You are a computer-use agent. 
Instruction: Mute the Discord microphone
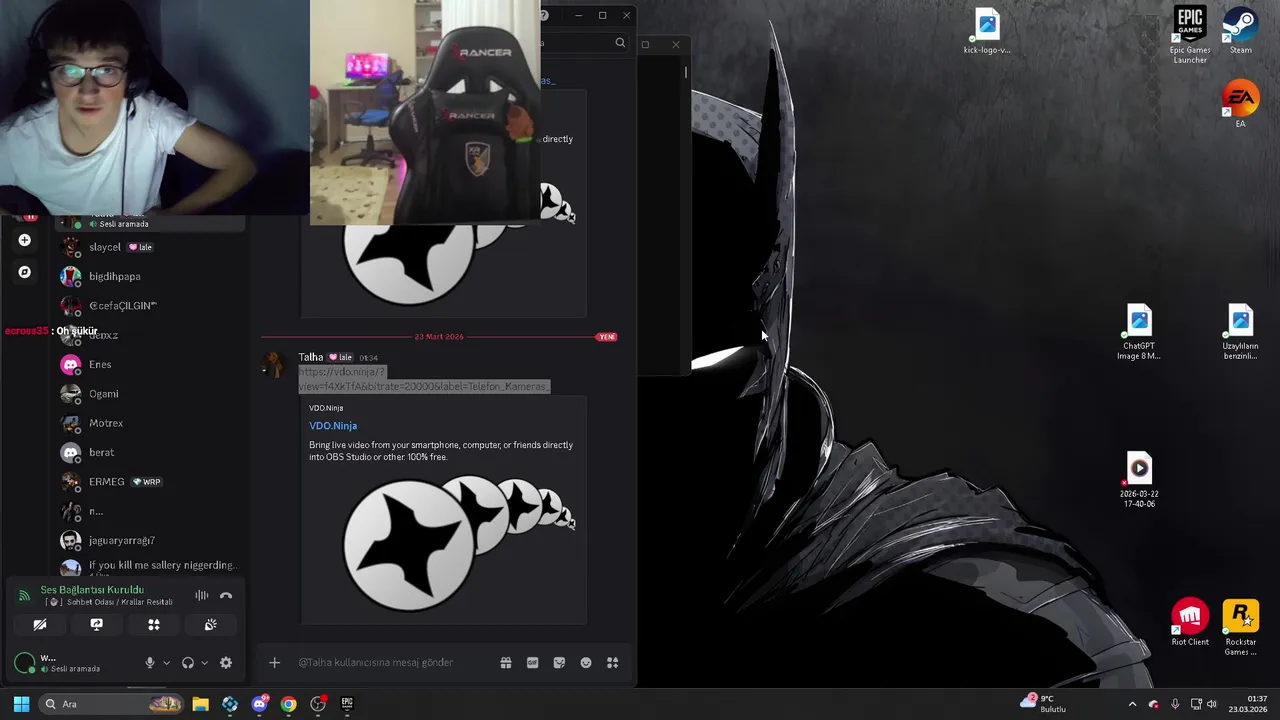pyautogui.click(x=150, y=663)
